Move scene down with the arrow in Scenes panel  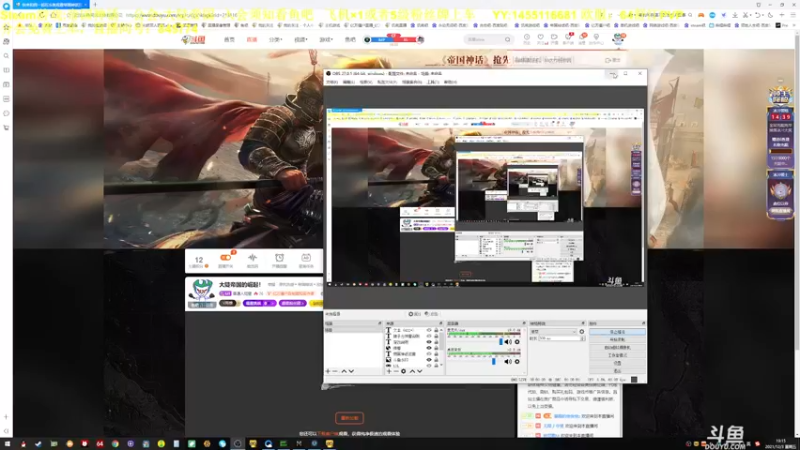351,371
